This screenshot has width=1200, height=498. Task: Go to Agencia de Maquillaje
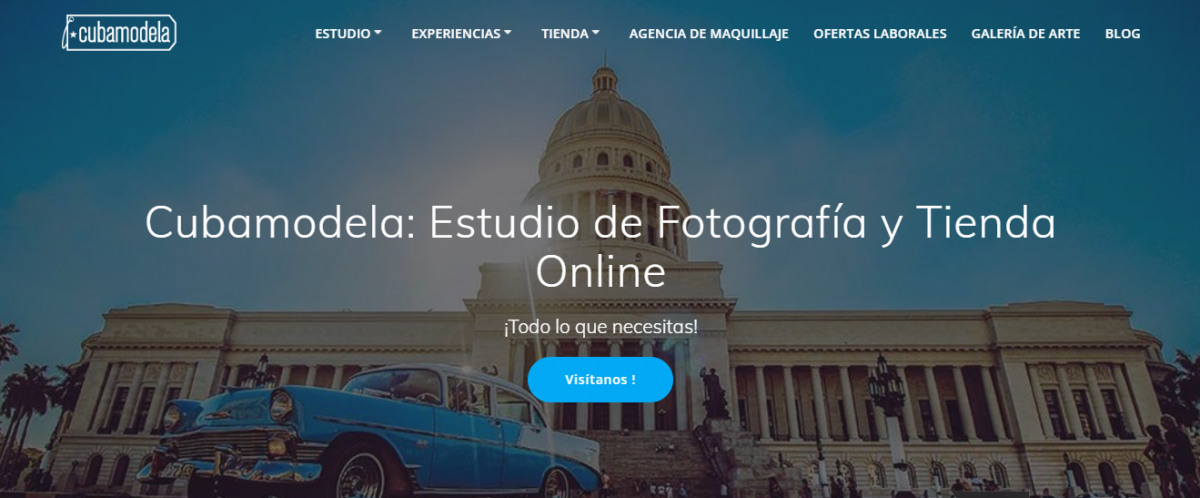(x=709, y=33)
